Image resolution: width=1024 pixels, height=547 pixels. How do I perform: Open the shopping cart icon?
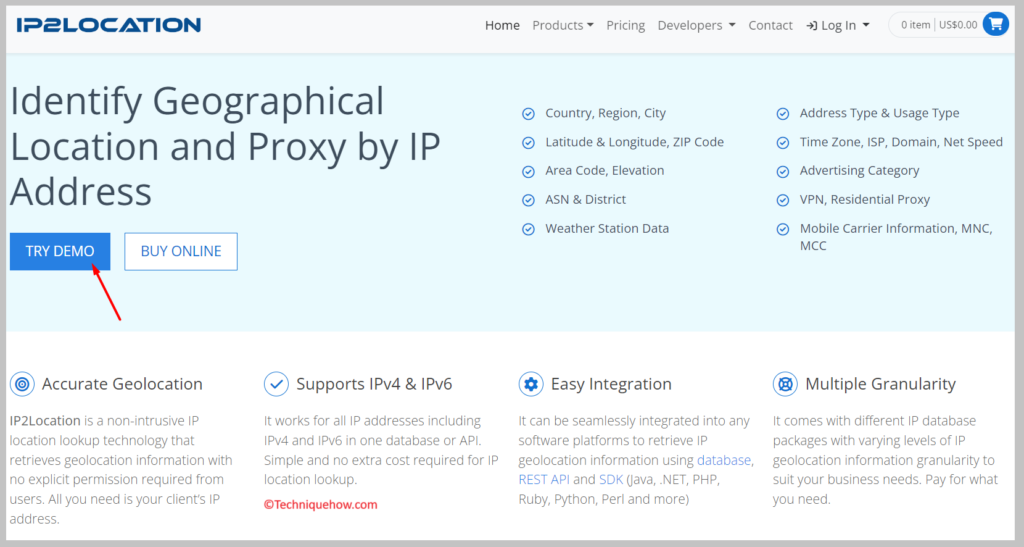point(995,25)
